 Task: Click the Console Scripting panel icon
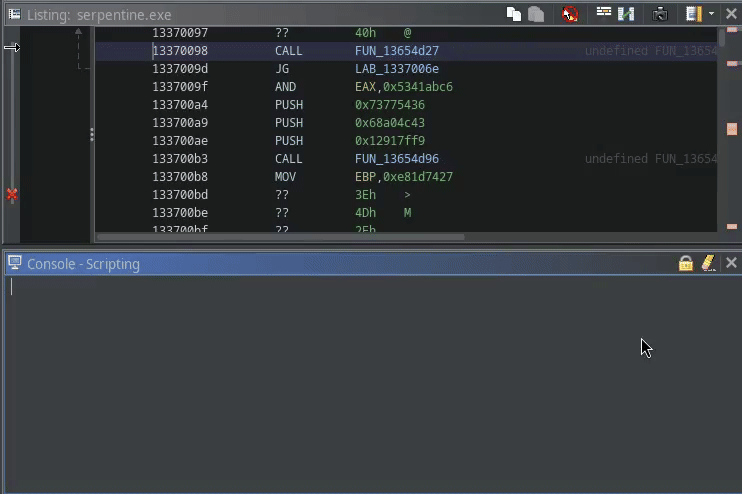[15, 263]
